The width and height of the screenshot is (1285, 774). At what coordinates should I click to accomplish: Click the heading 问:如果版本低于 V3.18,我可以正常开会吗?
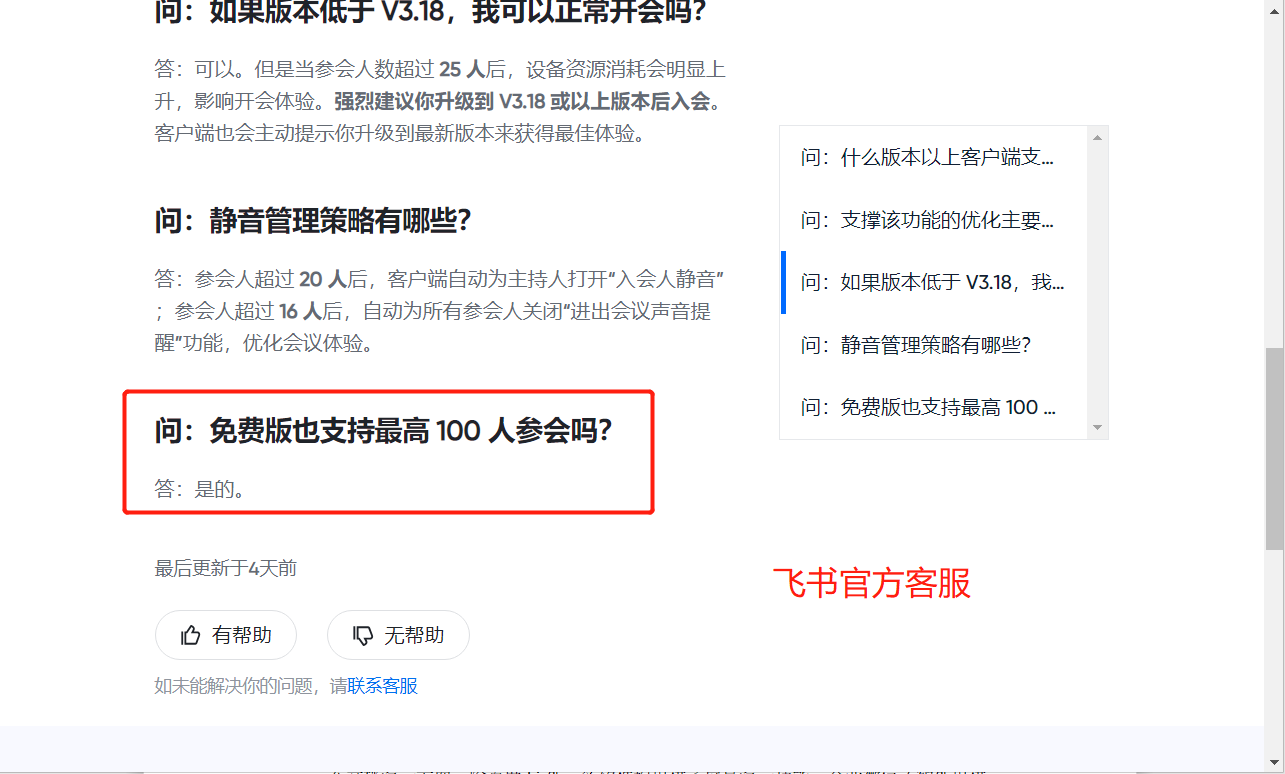pyautogui.click(x=431, y=13)
